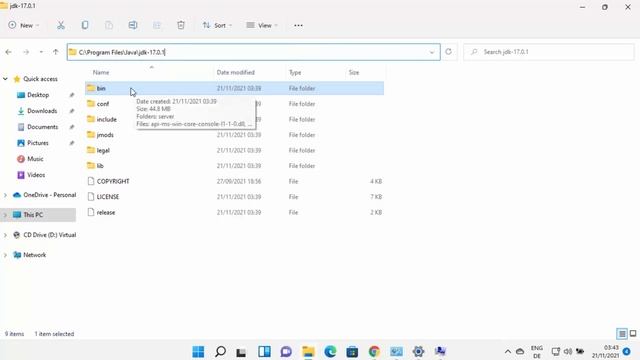Click the ENG DE language indicator
Viewport: 640px width, 360px height.
(537, 351)
